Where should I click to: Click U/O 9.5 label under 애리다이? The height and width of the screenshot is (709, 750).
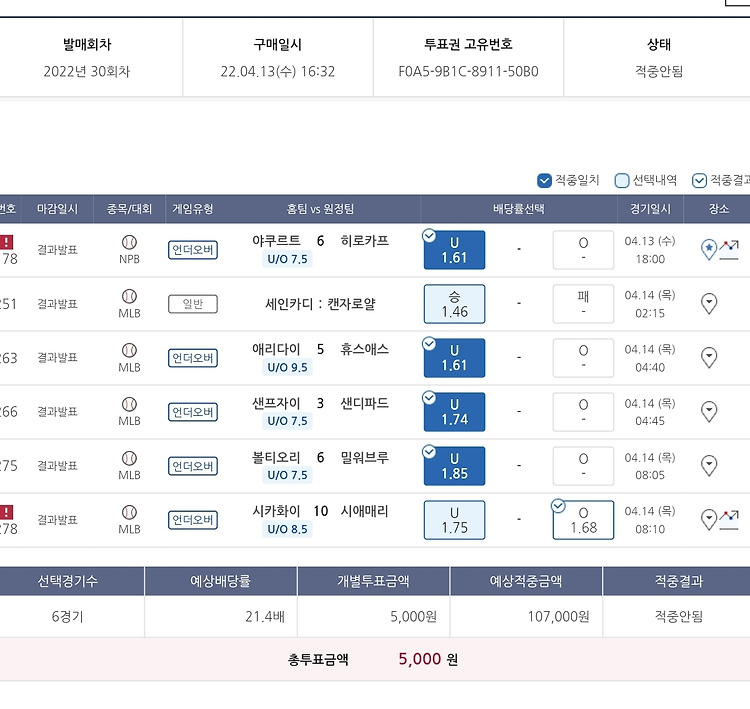pyautogui.click(x=287, y=367)
